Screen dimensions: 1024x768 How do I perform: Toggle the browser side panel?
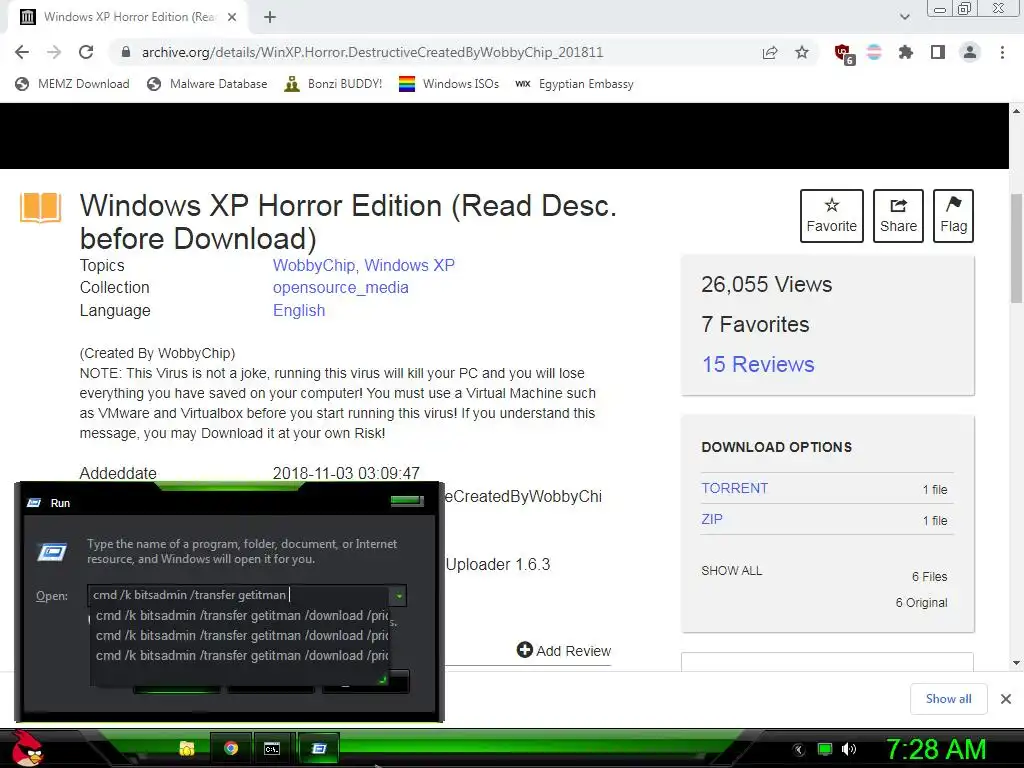pyautogui.click(x=938, y=52)
